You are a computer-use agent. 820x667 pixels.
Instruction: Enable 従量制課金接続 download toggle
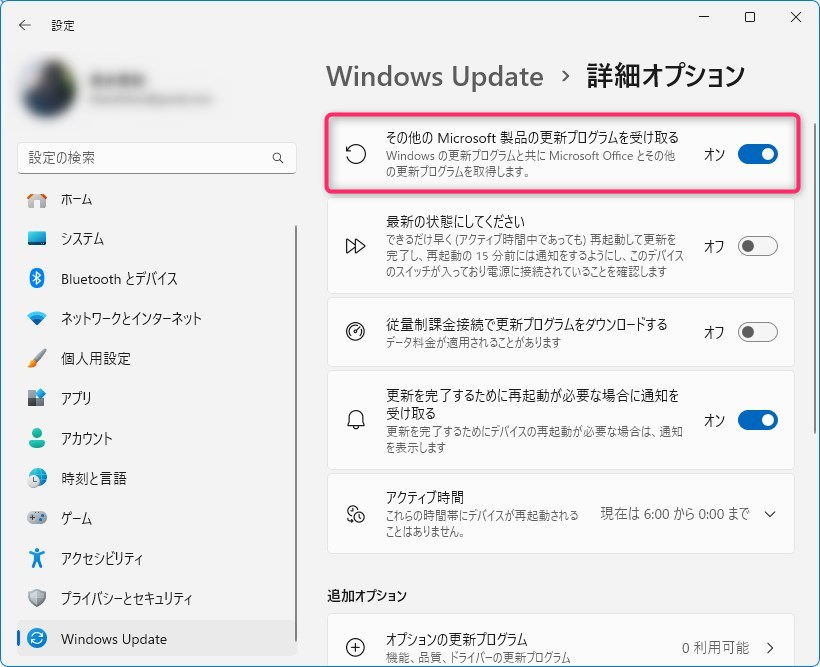(x=757, y=332)
